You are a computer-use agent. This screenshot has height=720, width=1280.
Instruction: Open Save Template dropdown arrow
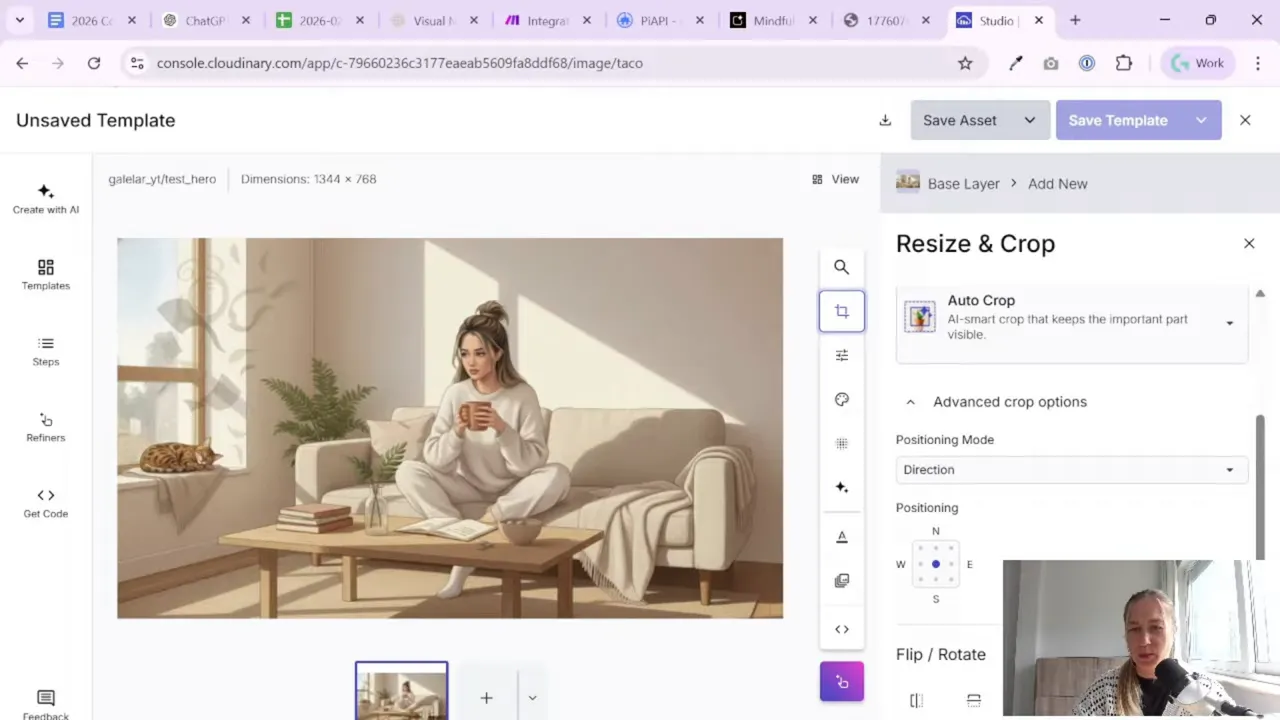point(1201,120)
